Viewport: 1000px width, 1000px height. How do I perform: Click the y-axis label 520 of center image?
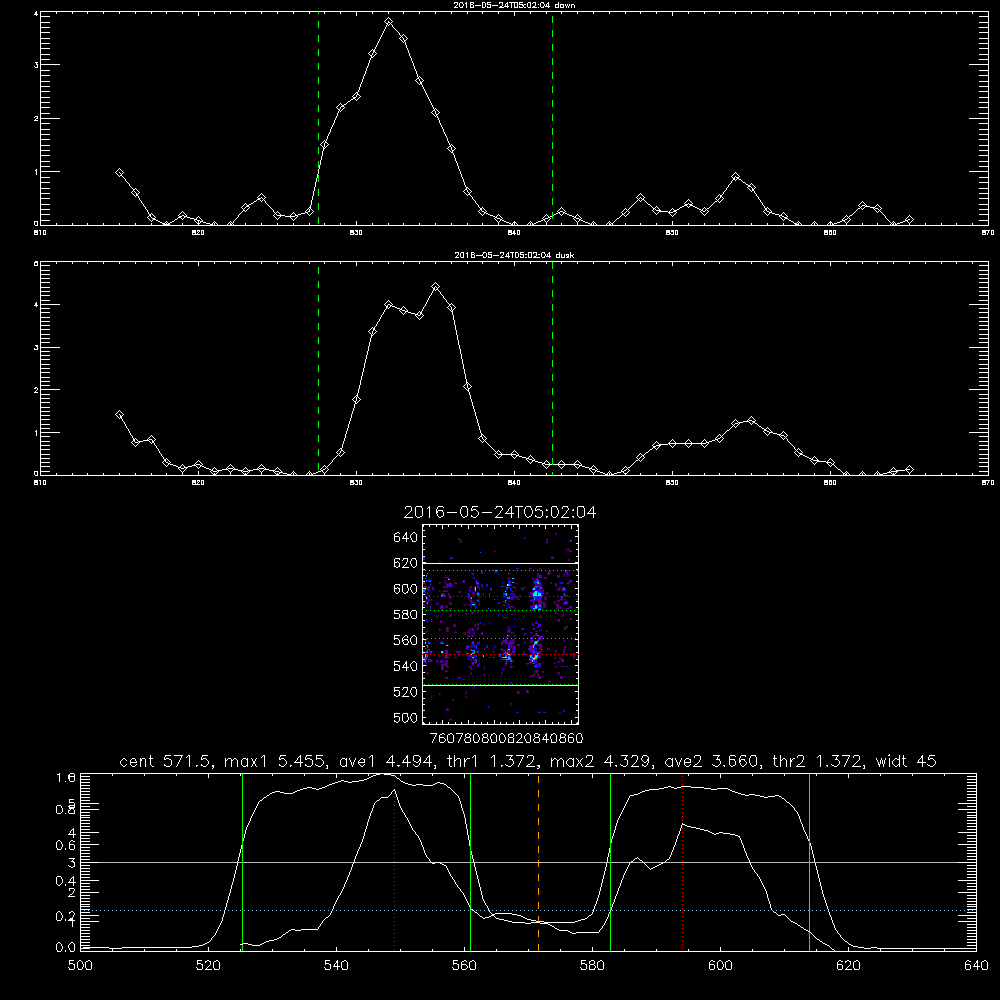(406, 692)
